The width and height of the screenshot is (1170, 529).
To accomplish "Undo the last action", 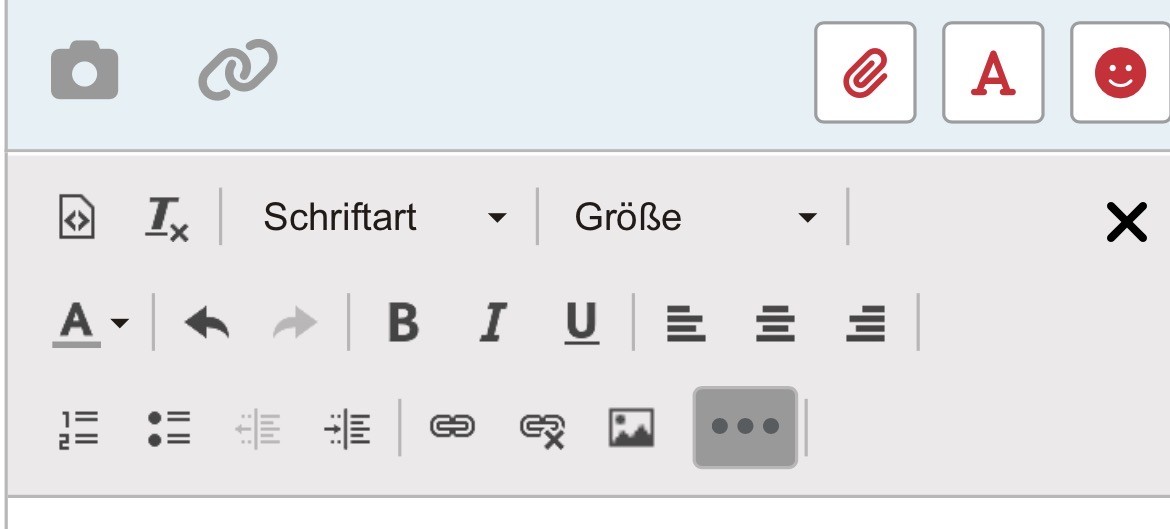I will [x=207, y=323].
